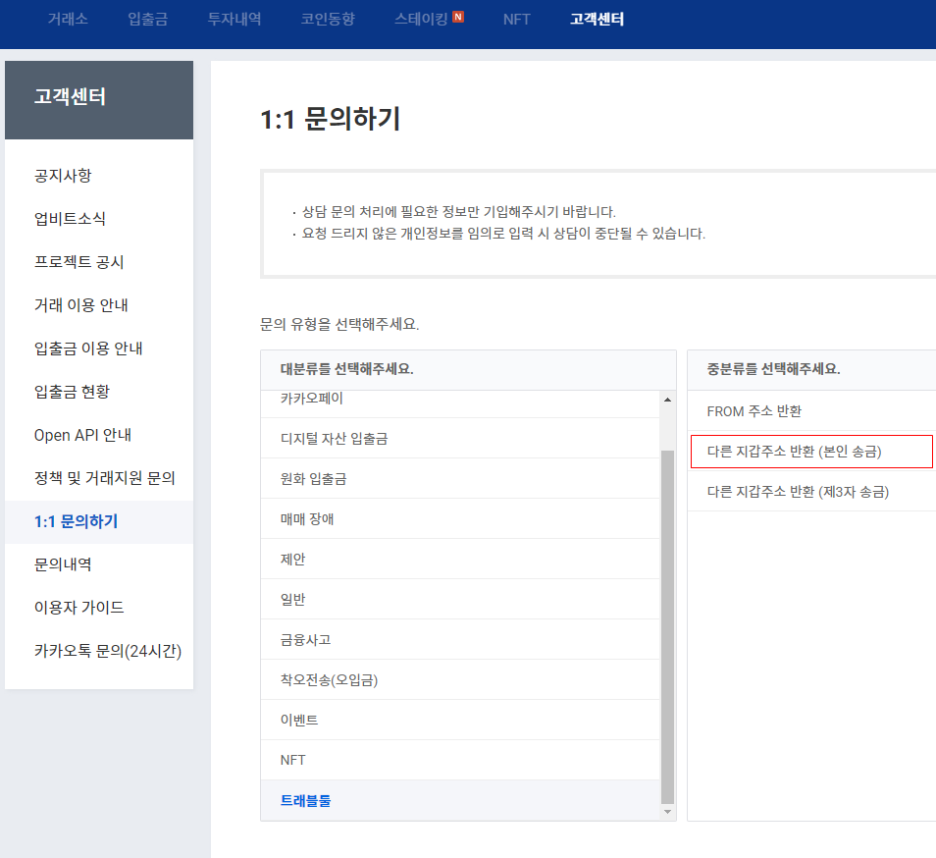Screen dimensions: 936x858
Task: Click category list scroll-up arrow
Action: coord(667,399)
